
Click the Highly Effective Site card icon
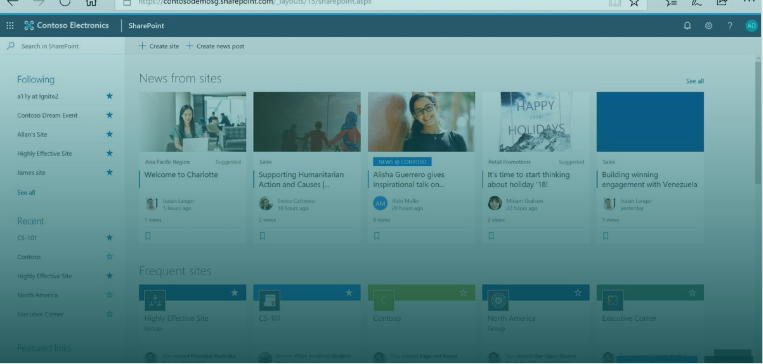tap(155, 301)
